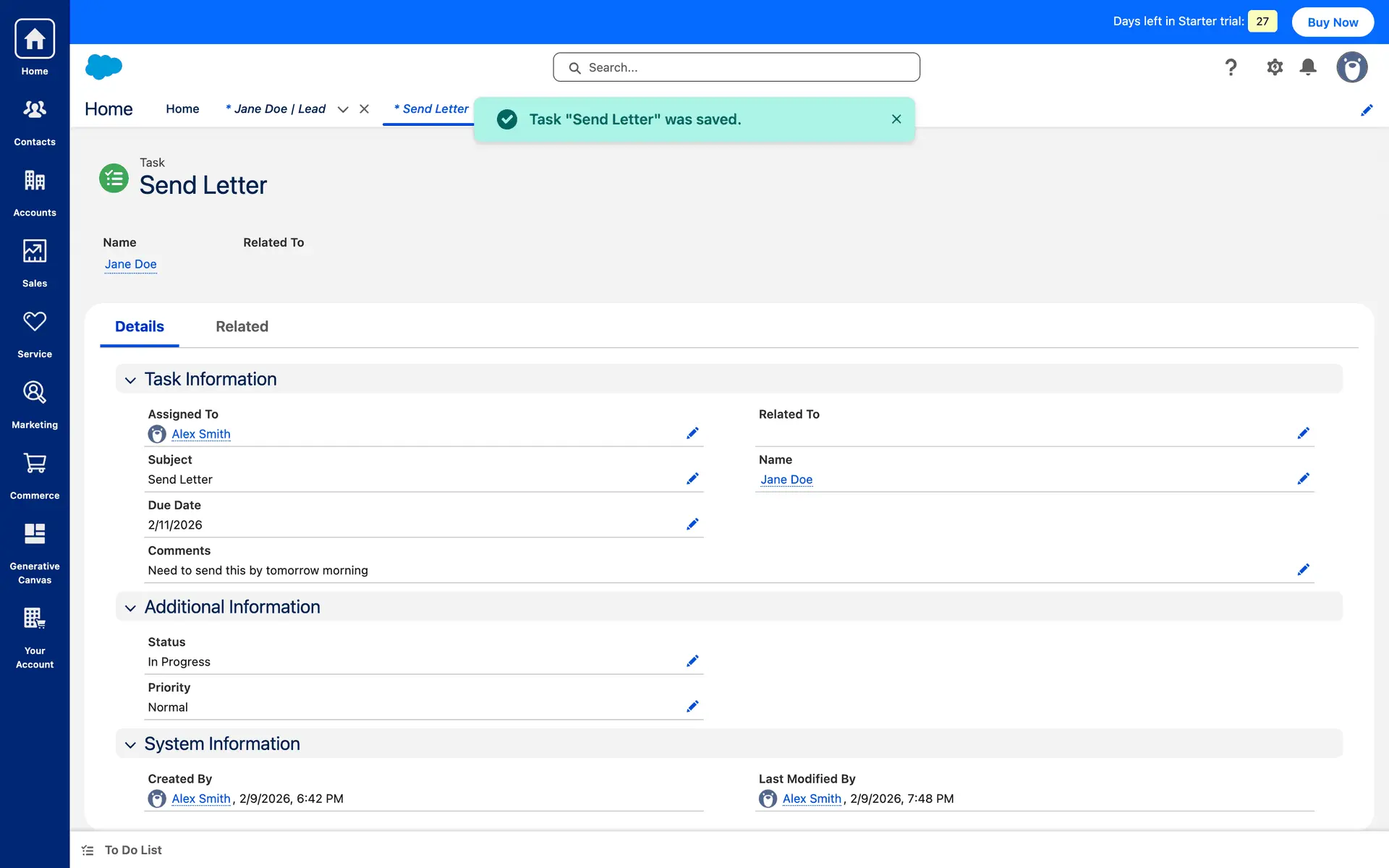The image size is (1389, 868).
Task: Open Jane Doe tab dropdown arrow
Action: 343,109
